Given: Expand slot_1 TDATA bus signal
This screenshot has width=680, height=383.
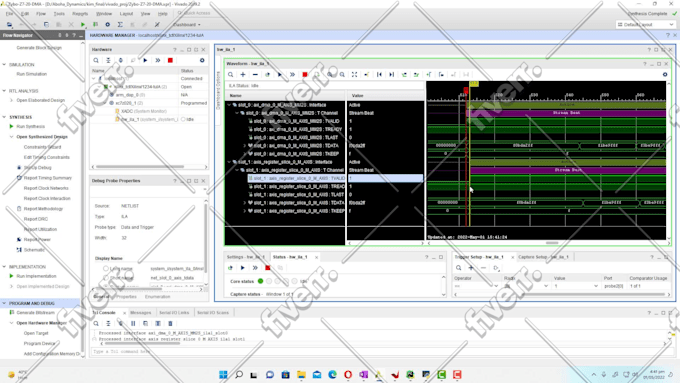Looking at the screenshot, I should coord(245,203).
